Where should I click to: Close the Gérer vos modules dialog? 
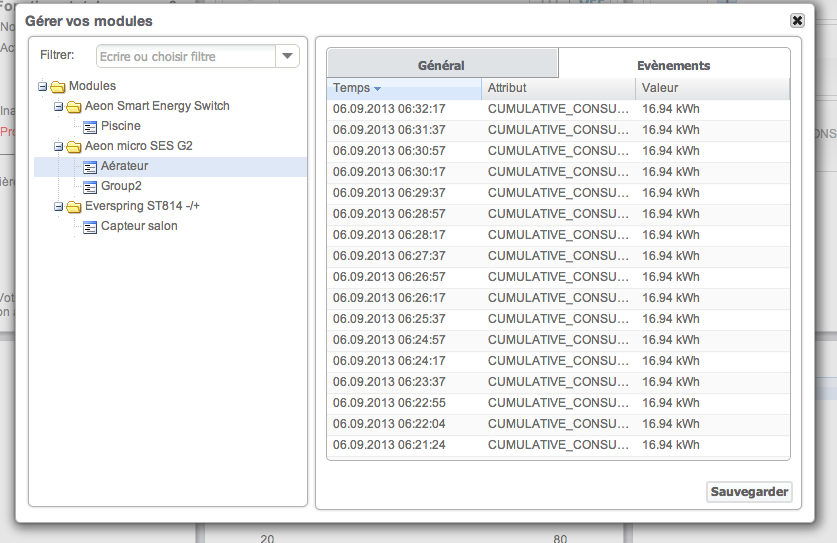[x=797, y=20]
